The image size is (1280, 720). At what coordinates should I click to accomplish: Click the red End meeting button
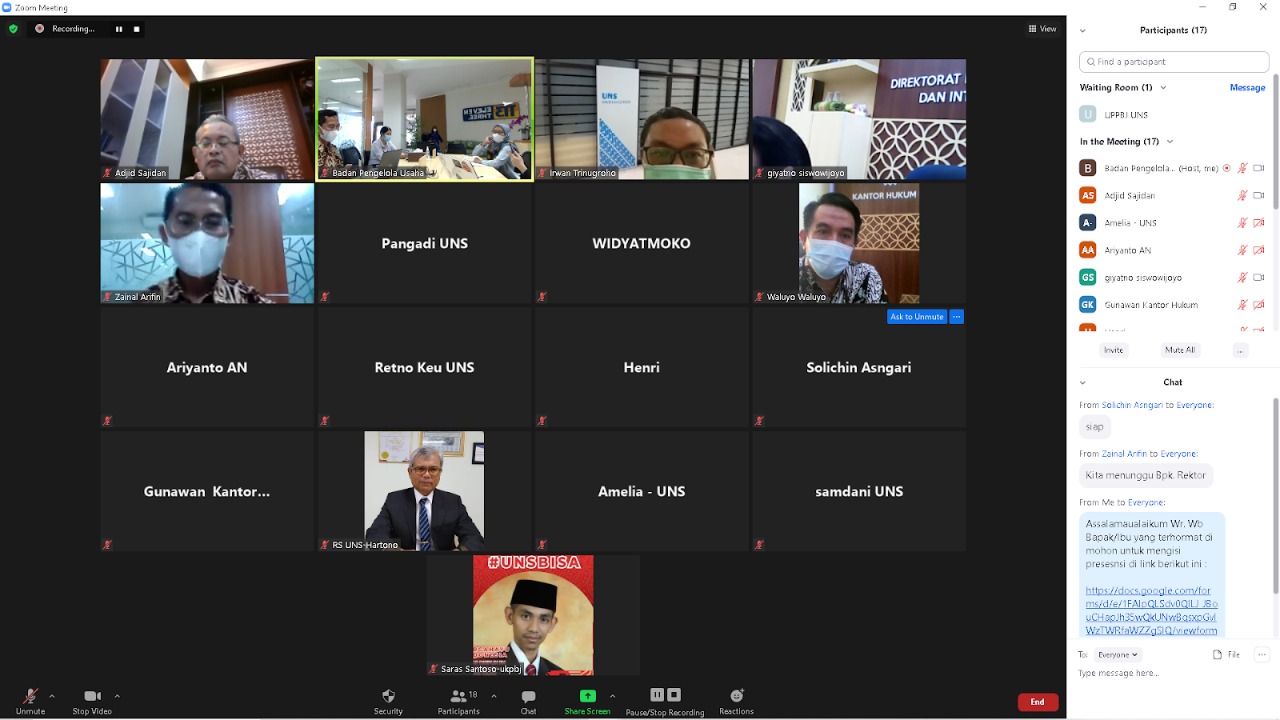tap(1038, 702)
